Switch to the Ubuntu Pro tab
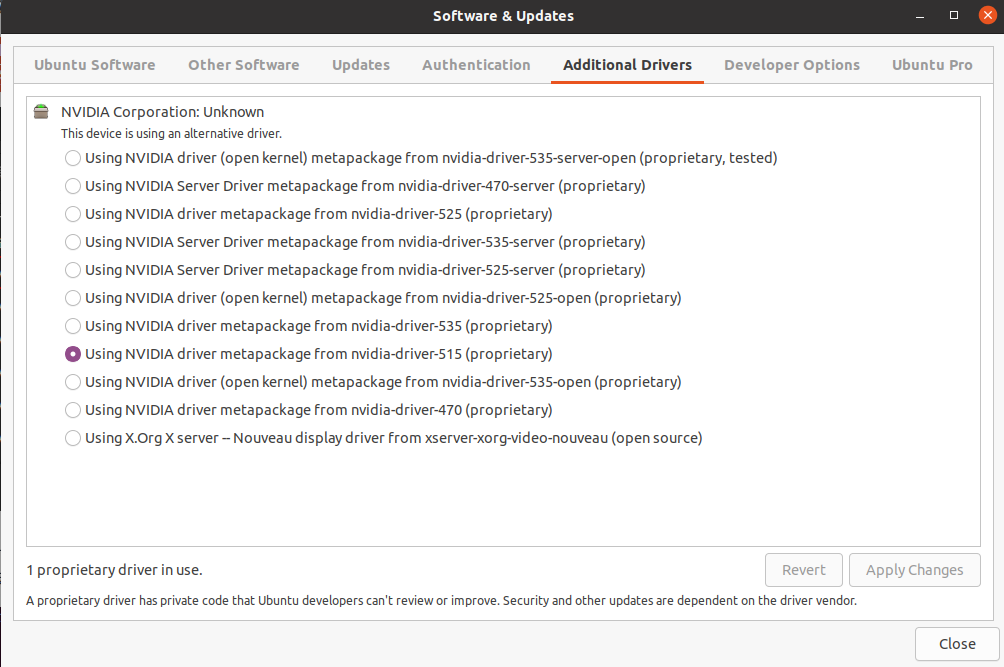1004x667 pixels. 932,65
